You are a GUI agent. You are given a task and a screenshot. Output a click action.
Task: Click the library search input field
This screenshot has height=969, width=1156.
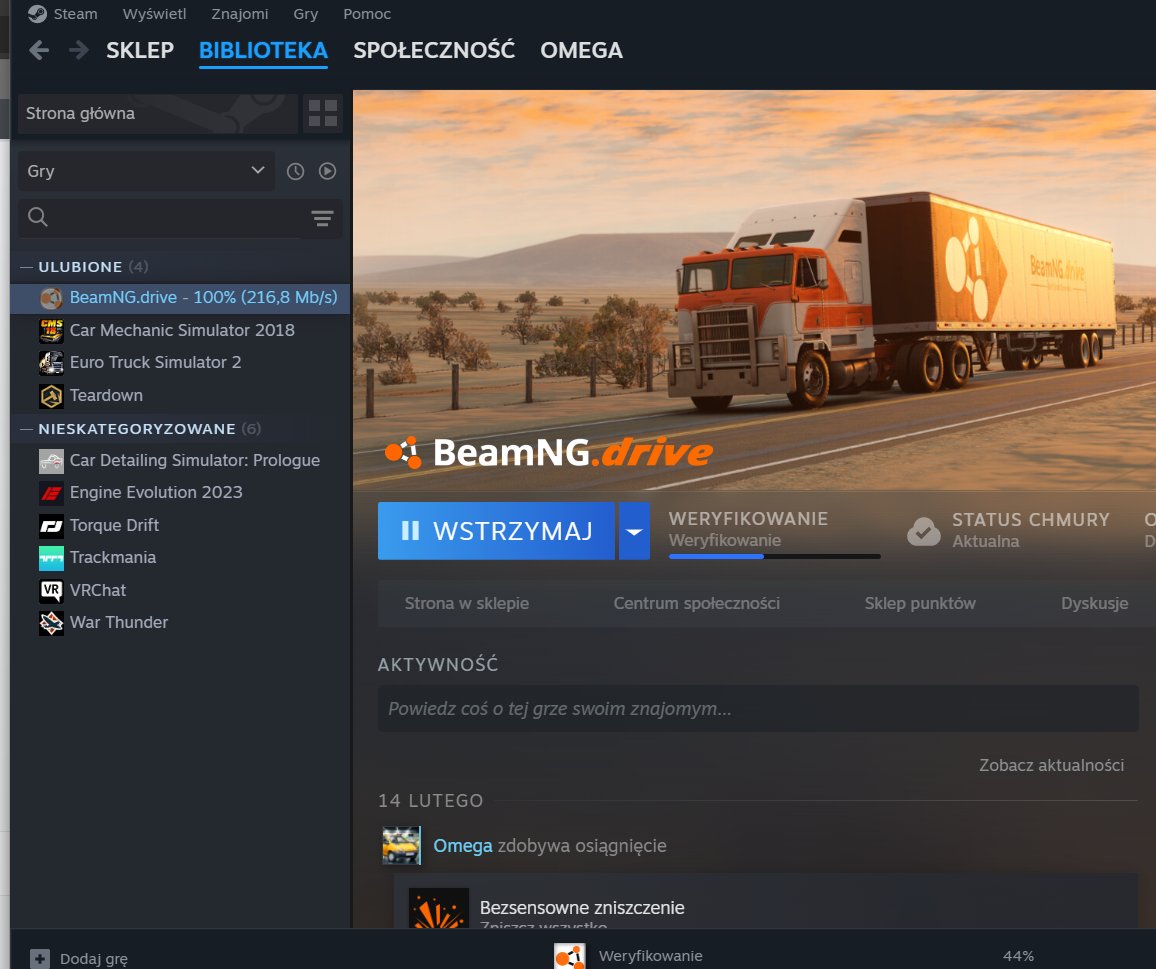175,218
